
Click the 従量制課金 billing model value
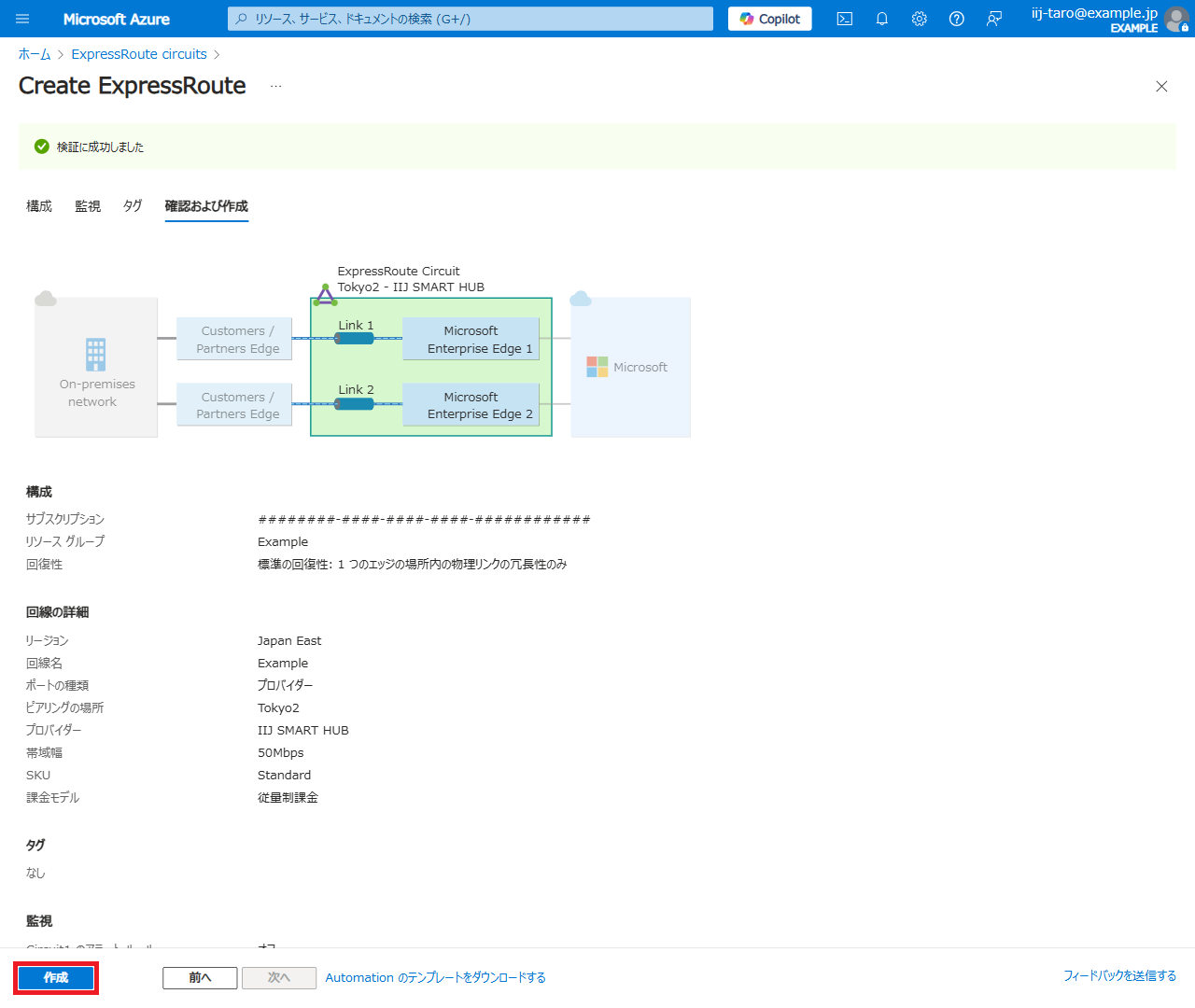[x=288, y=797]
